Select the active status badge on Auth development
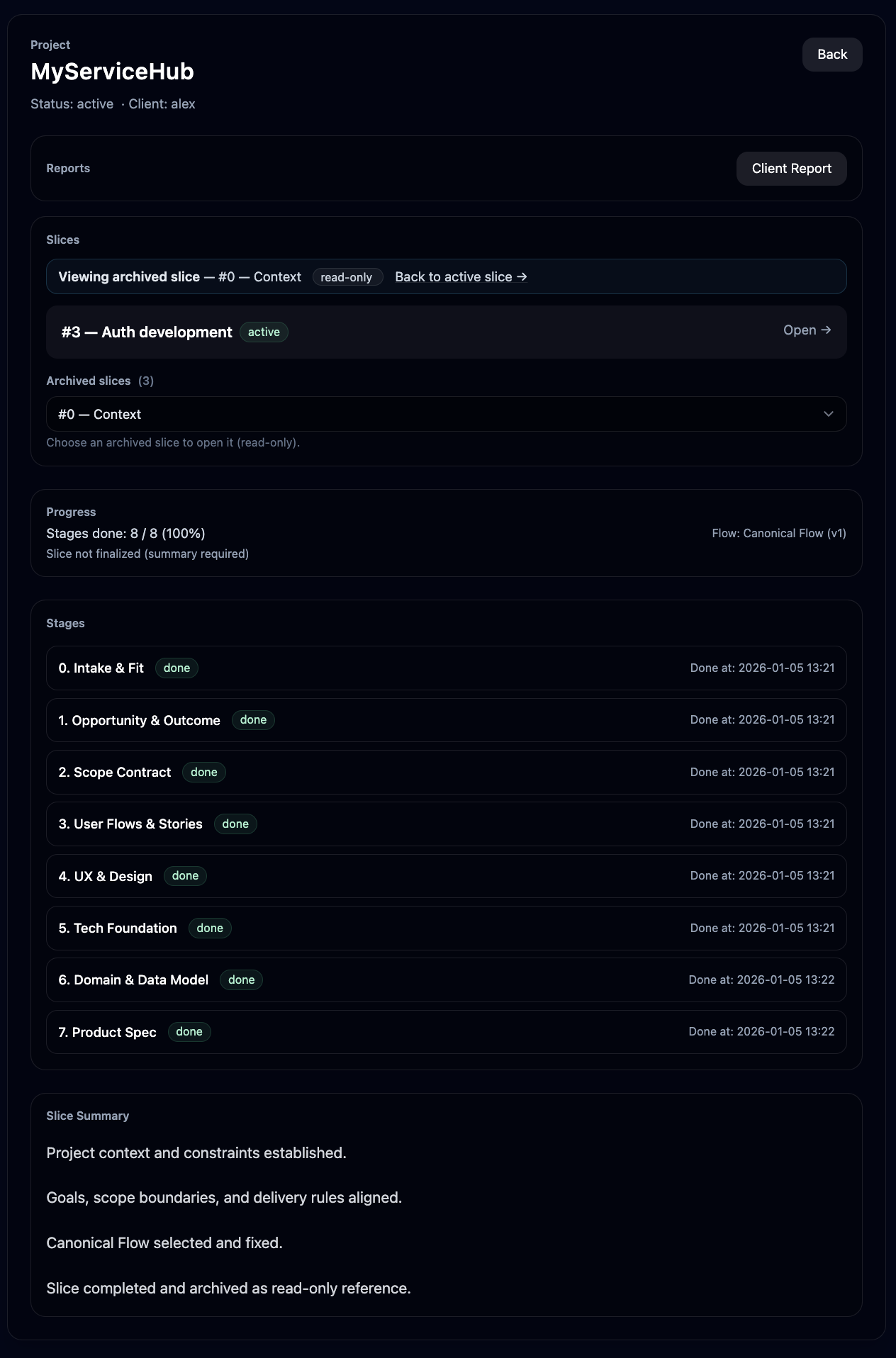This screenshot has height=1358, width=896. coord(263,332)
